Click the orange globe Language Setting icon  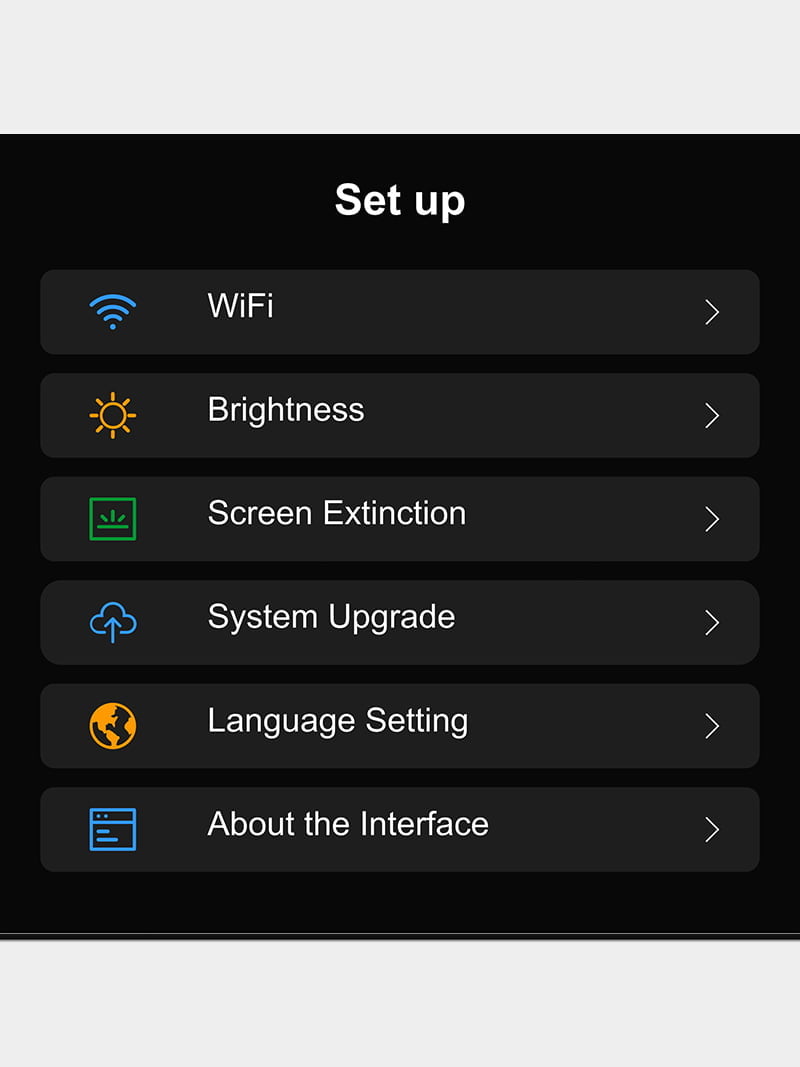pos(112,726)
